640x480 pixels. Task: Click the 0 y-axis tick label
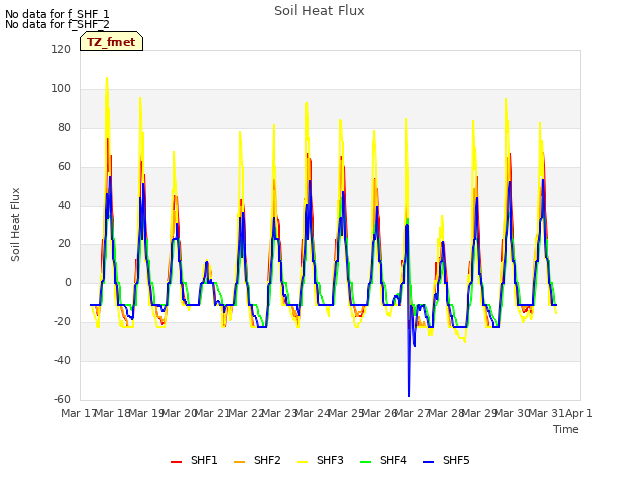click(68, 282)
